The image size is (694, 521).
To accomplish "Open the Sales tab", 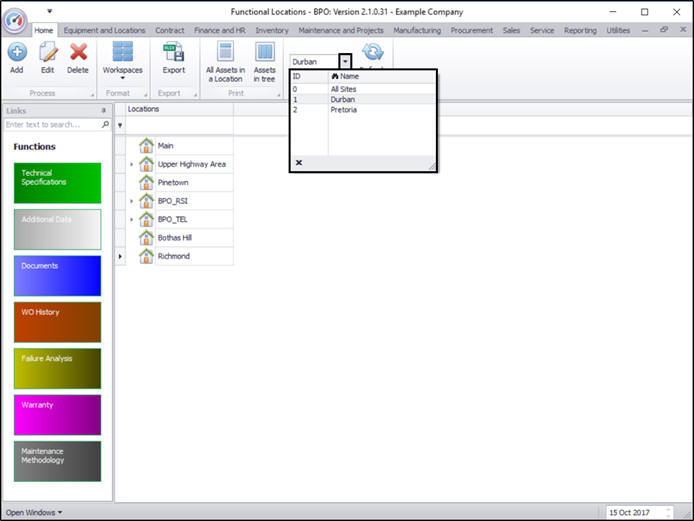I will click(511, 30).
